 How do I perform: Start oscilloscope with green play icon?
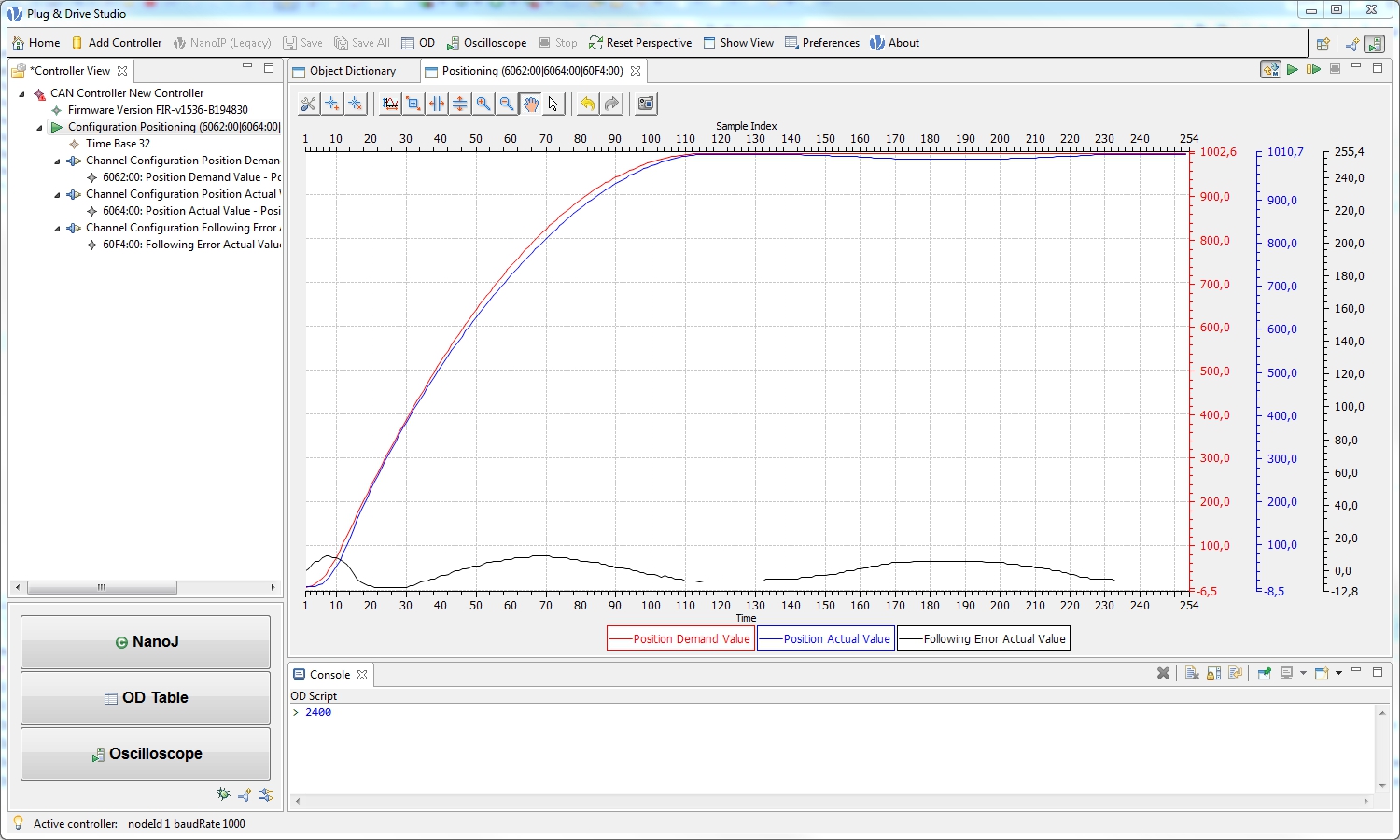coord(1293,70)
